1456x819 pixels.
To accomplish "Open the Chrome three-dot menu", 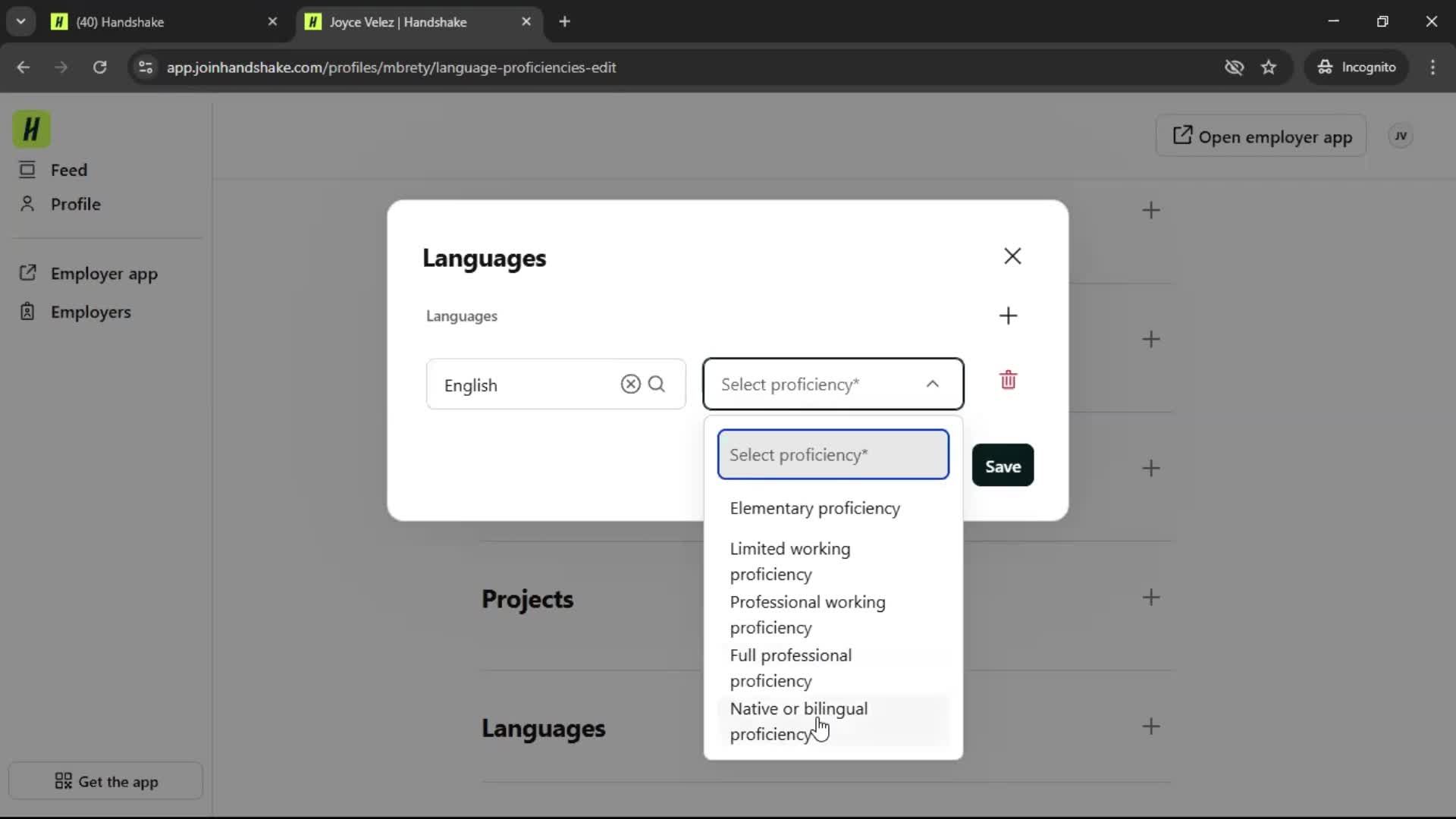I will point(1432,67).
